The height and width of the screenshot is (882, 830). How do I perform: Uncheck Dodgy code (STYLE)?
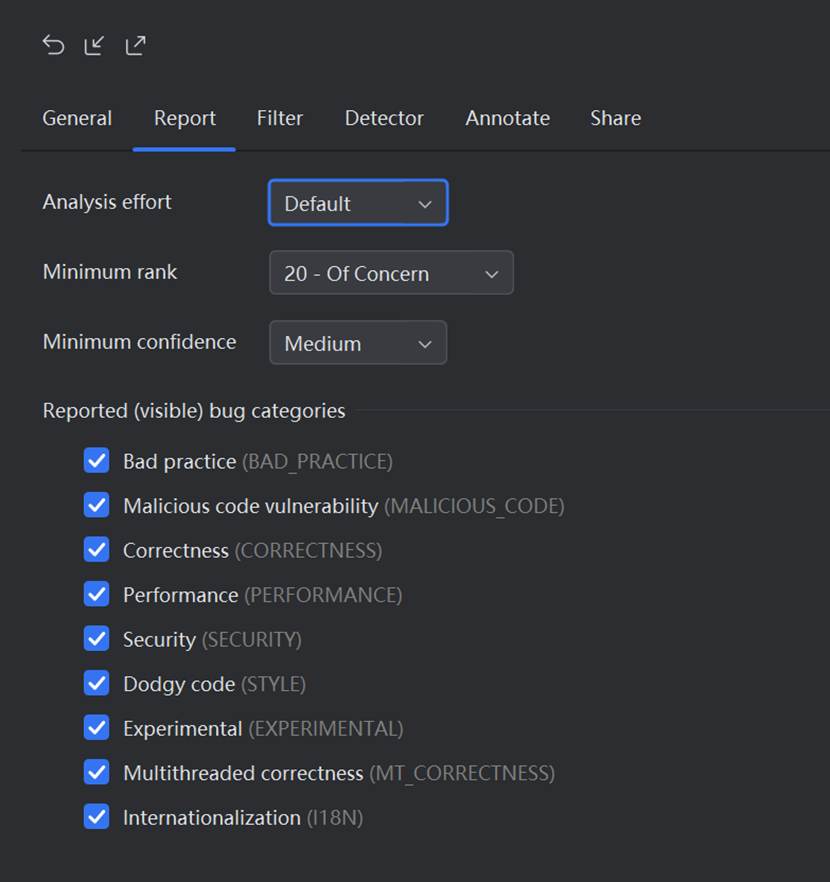pos(97,683)
